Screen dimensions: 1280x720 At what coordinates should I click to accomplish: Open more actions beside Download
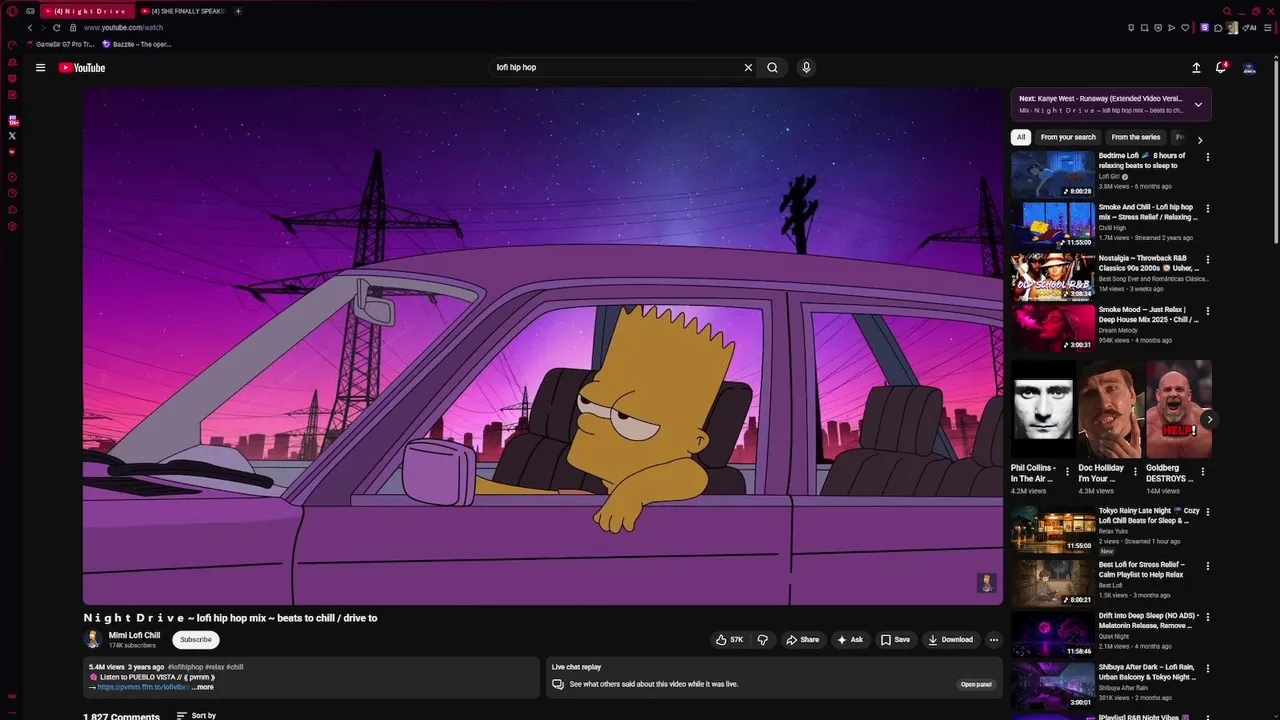pyautogui.click(x=993, y=640)
